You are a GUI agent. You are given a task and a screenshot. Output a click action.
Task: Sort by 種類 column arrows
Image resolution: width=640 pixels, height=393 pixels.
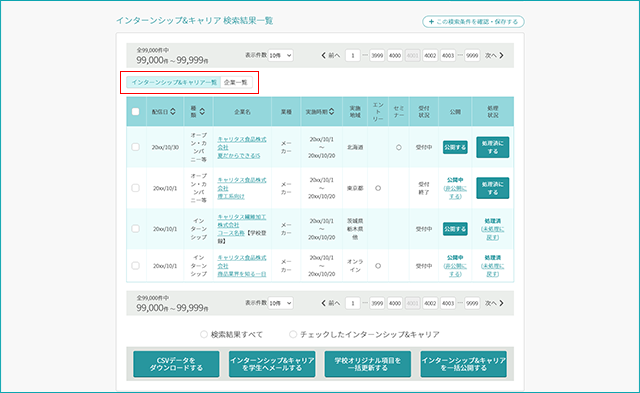202,111
